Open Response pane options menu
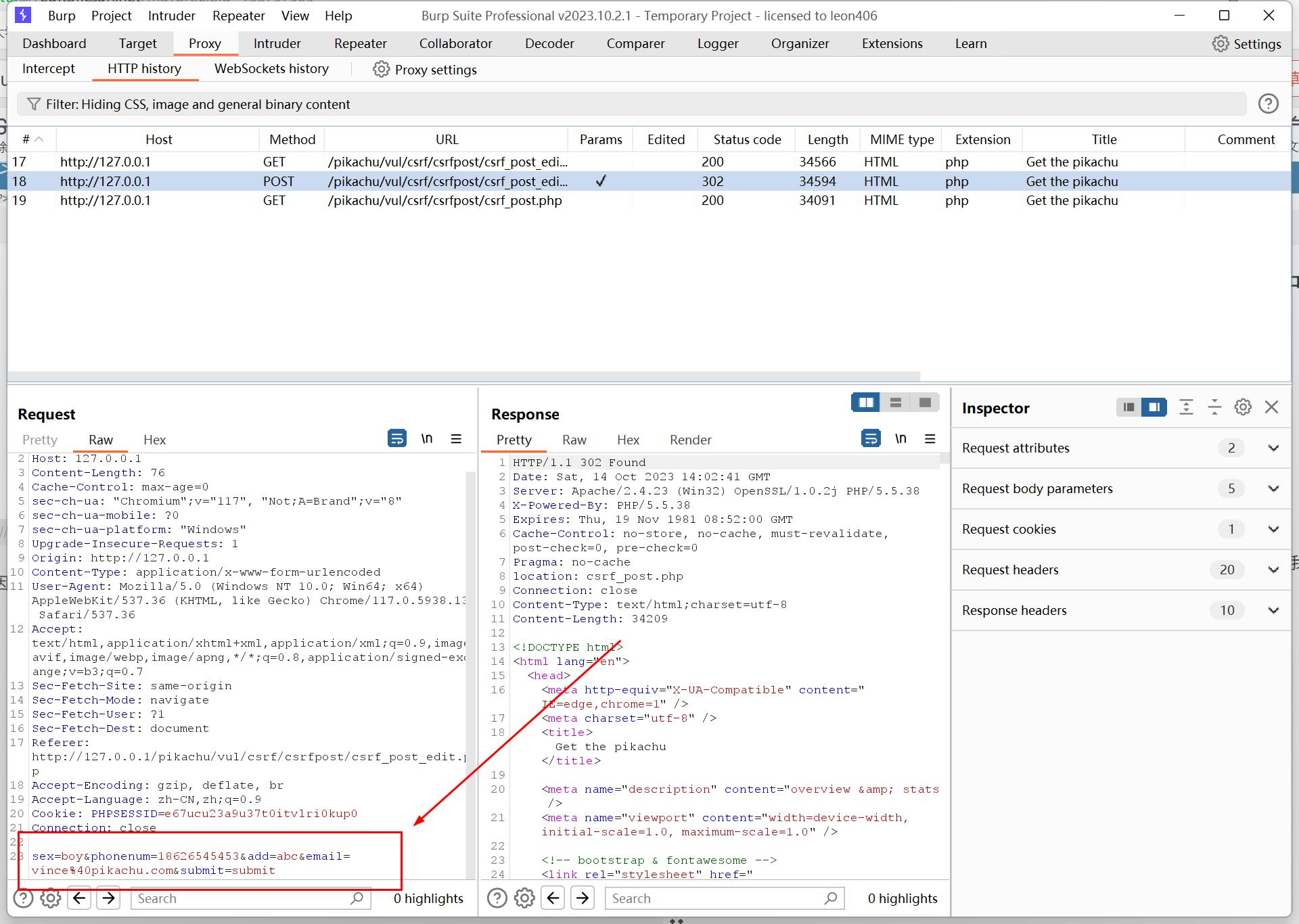 coord(930,438)
